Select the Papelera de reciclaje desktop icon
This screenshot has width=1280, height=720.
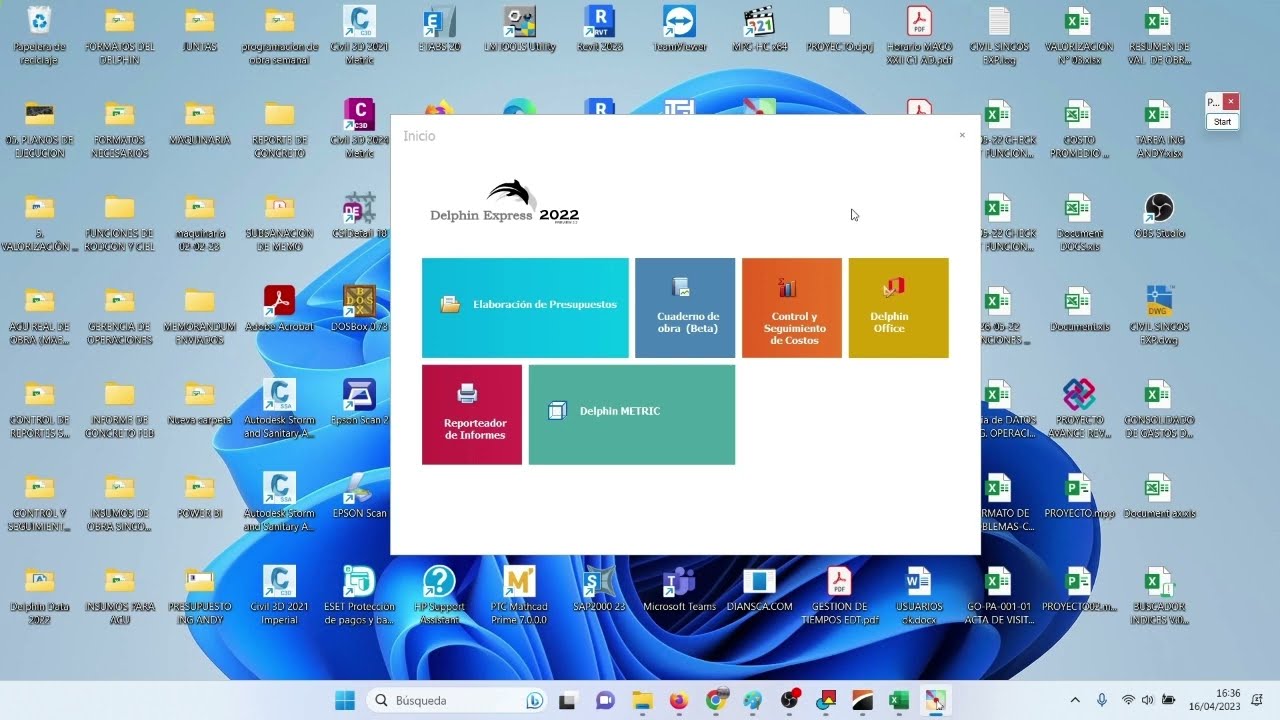[x=40, y=34]
